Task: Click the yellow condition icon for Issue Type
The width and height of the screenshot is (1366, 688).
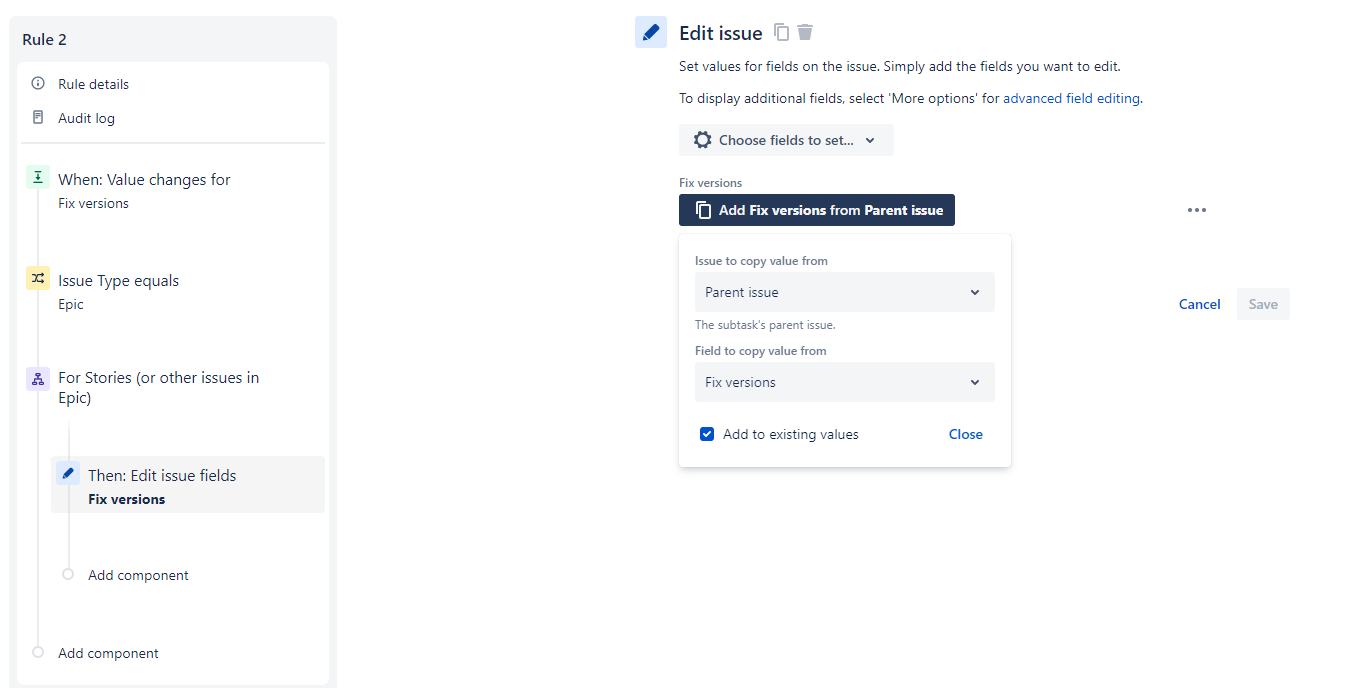Action: pyautogui.click(x=38, y=279)
